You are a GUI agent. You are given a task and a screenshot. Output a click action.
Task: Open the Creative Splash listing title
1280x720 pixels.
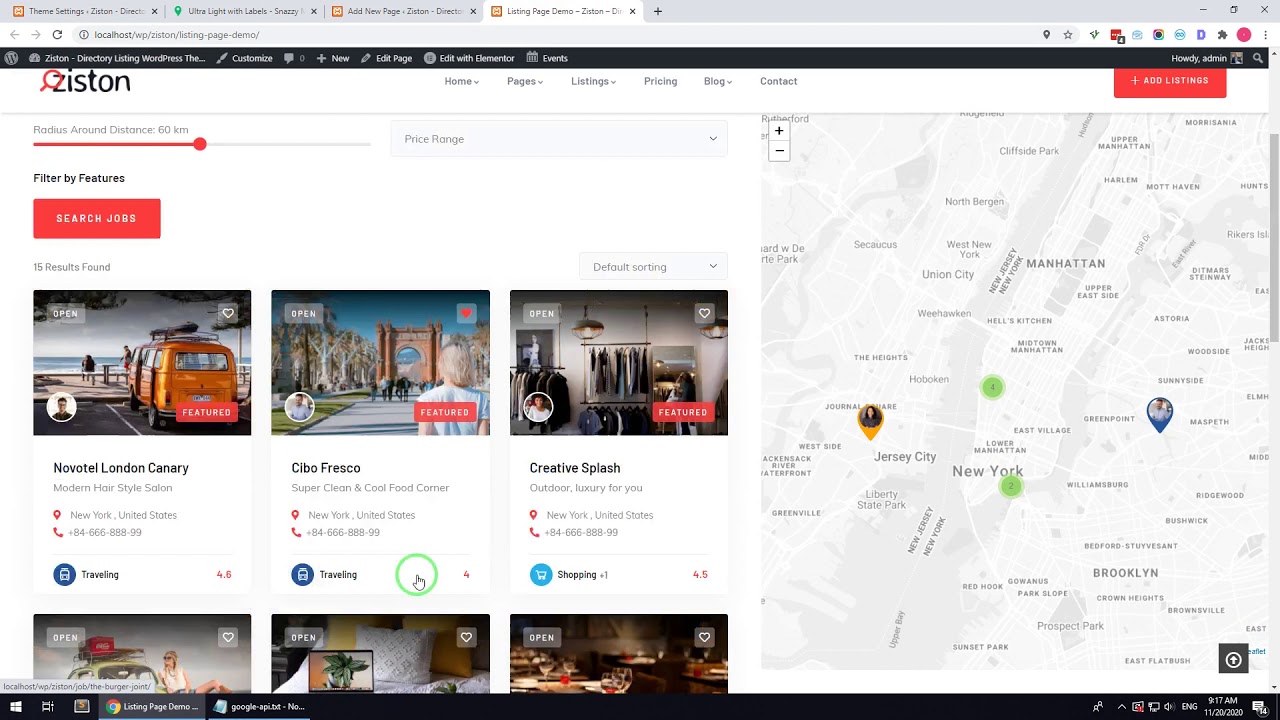(575, 468)
